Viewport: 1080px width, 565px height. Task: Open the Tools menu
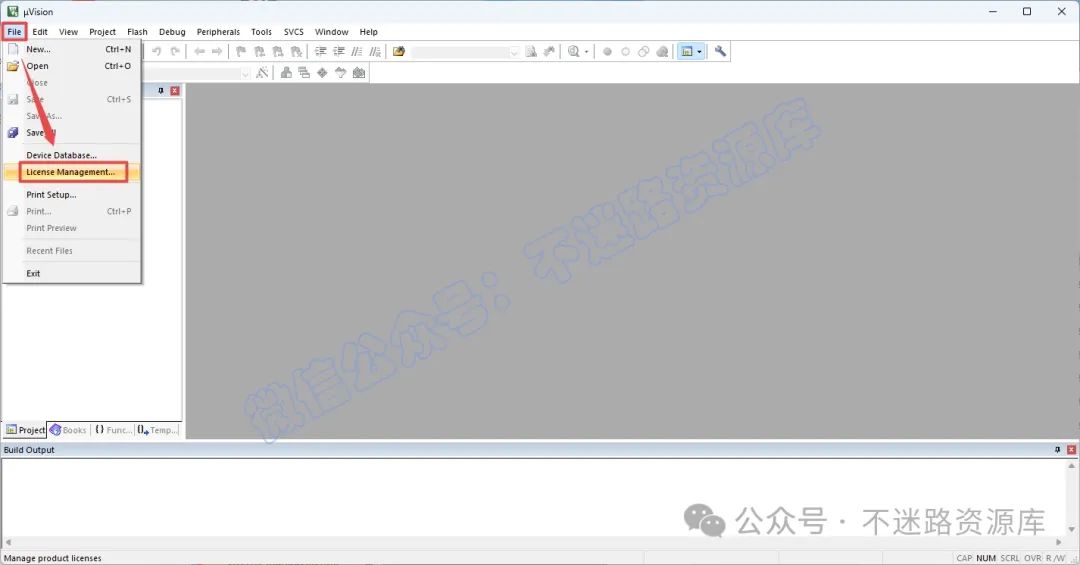click(x=261, y=32)
